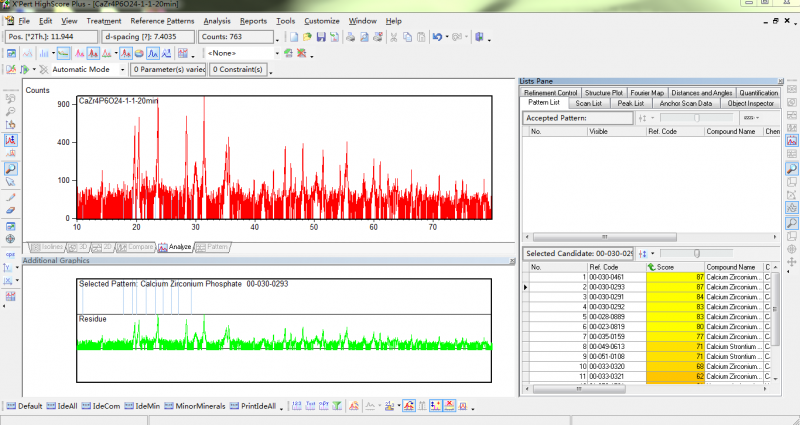
Task: Click the Save icon in the toolbar
Action: (x=323, y=37)
